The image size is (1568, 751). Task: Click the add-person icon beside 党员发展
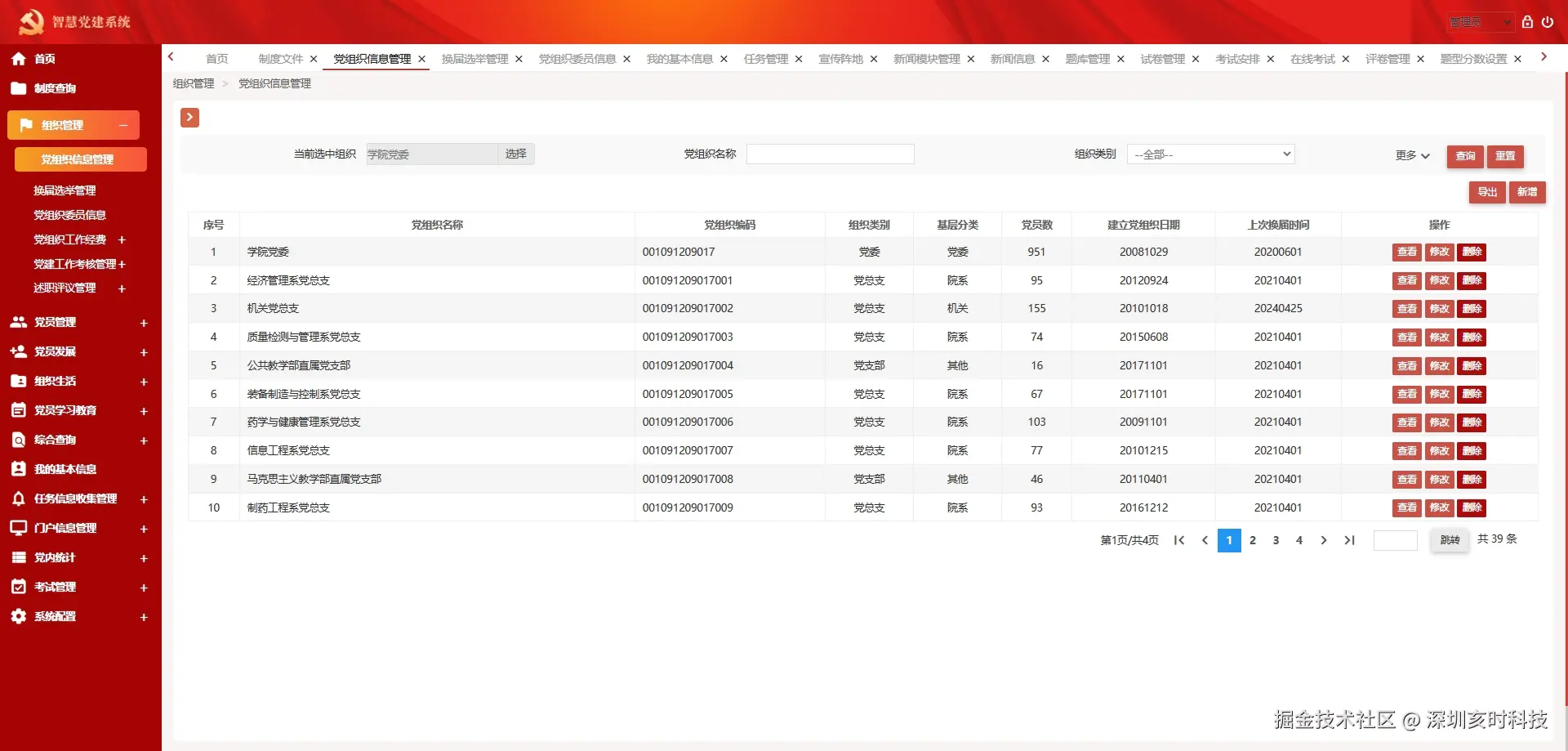19,351
